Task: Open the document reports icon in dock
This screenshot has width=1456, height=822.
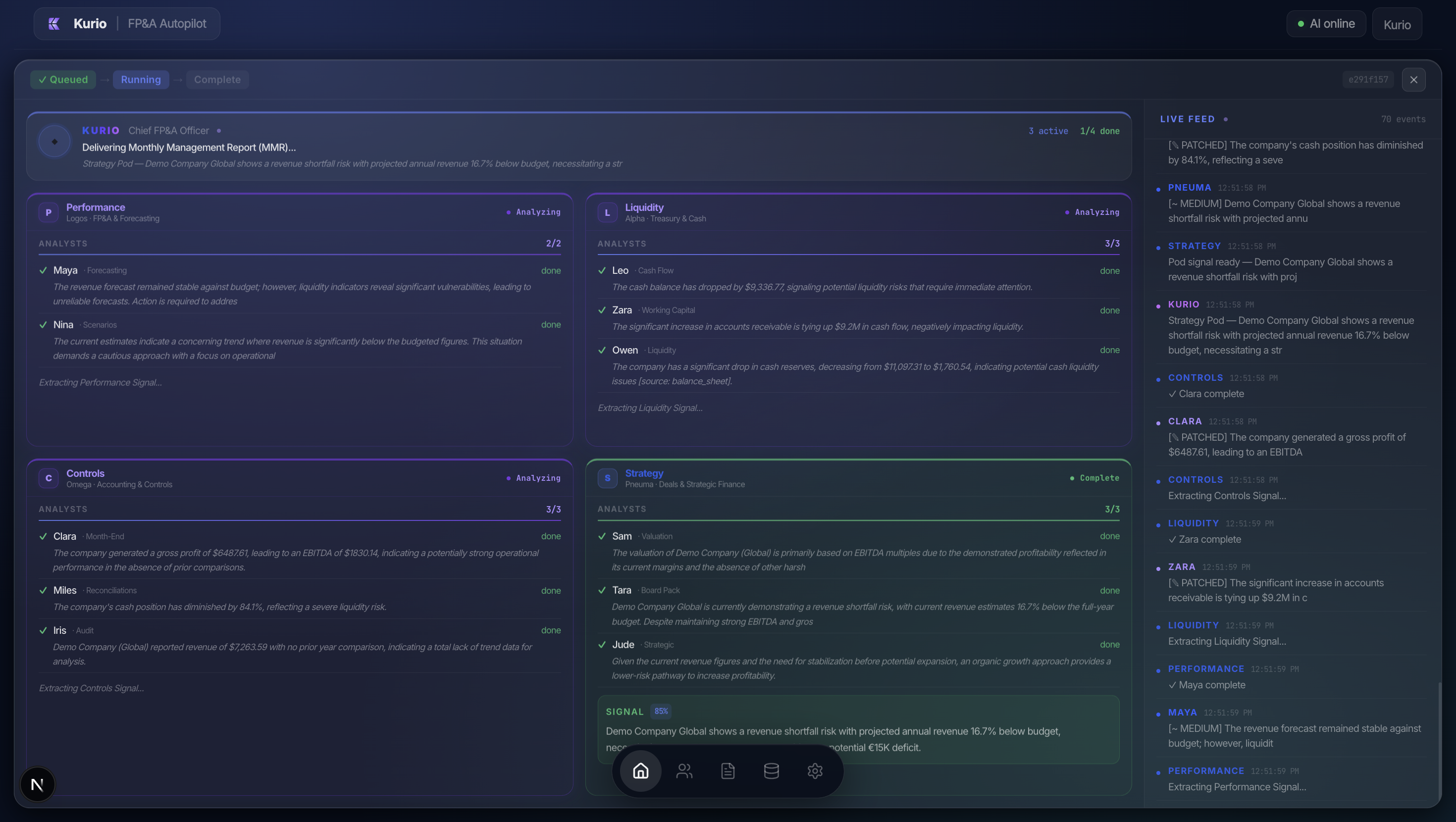Action: 728,771
